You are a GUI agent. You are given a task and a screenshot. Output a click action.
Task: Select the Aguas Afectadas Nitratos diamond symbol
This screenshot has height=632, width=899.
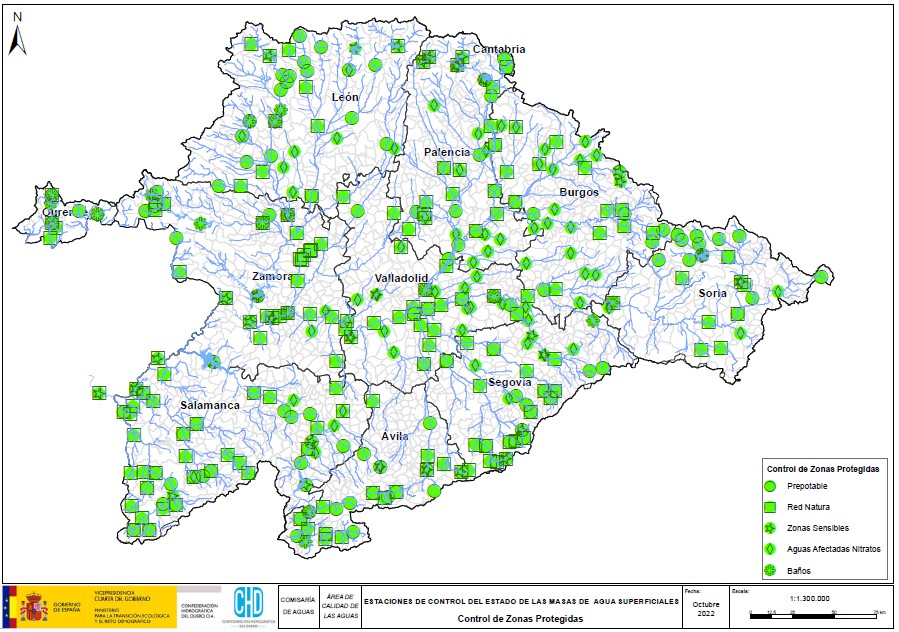click(x=770, y=549)
